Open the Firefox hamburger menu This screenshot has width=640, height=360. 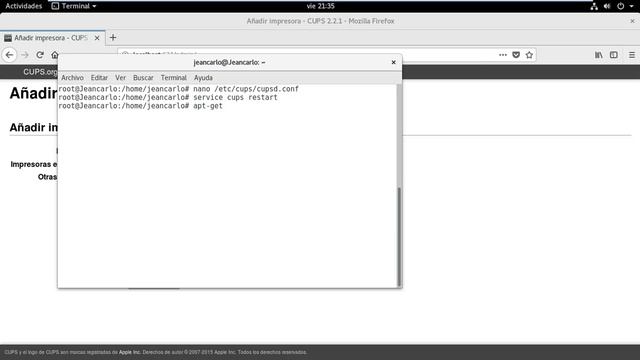click(631, 55)
